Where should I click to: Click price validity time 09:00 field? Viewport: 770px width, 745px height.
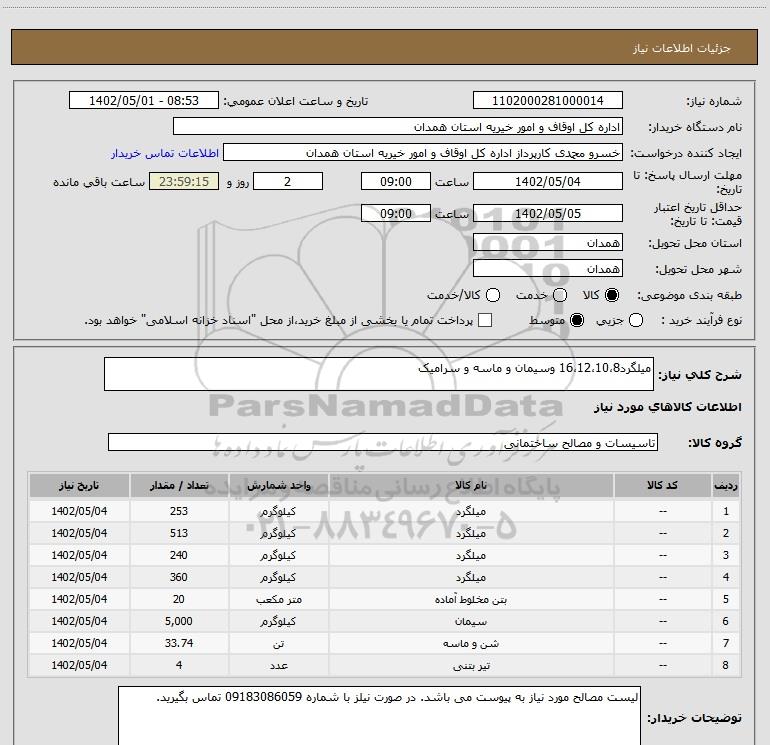point(396,213)
